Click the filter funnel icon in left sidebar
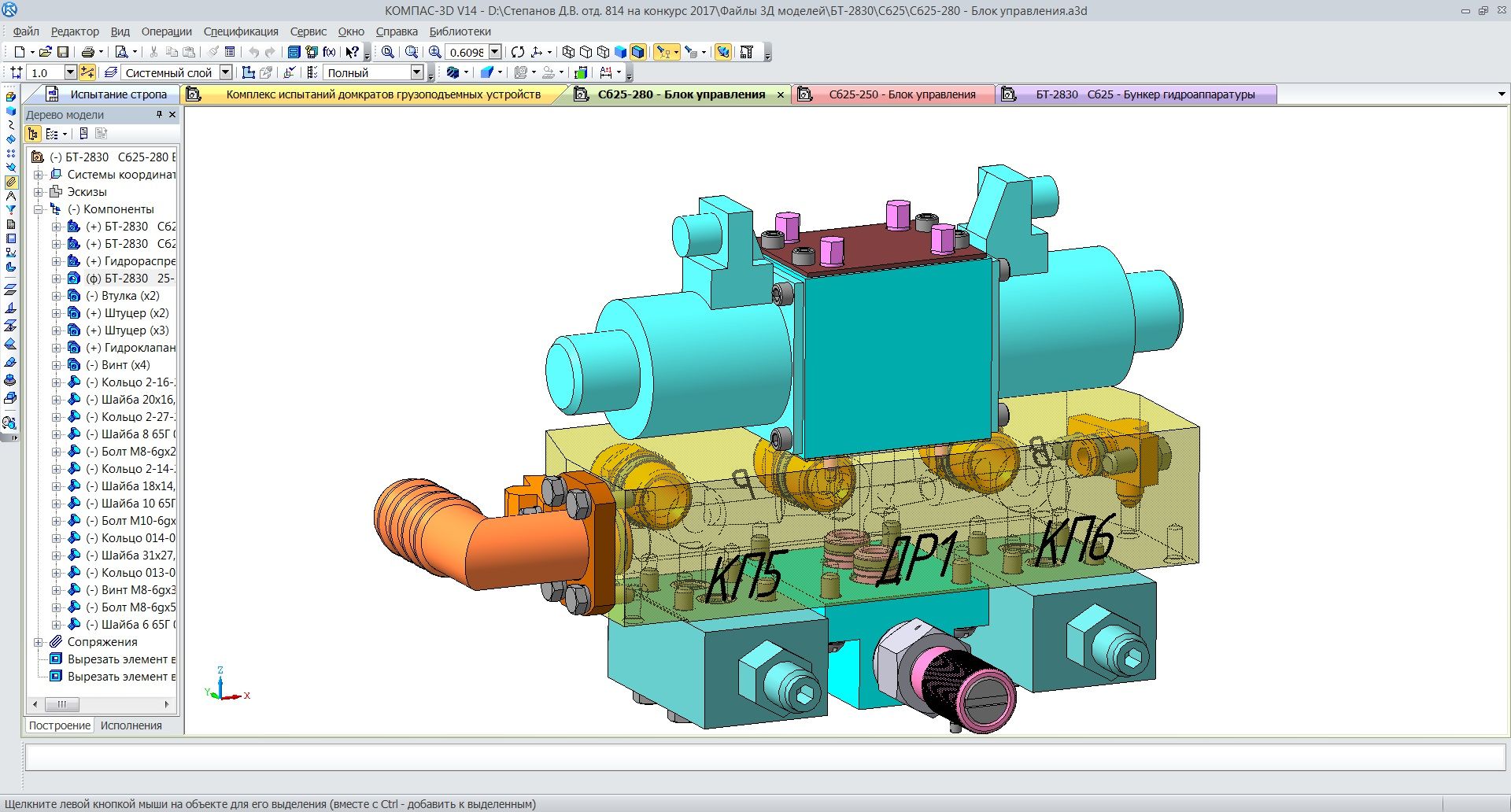 11,210
